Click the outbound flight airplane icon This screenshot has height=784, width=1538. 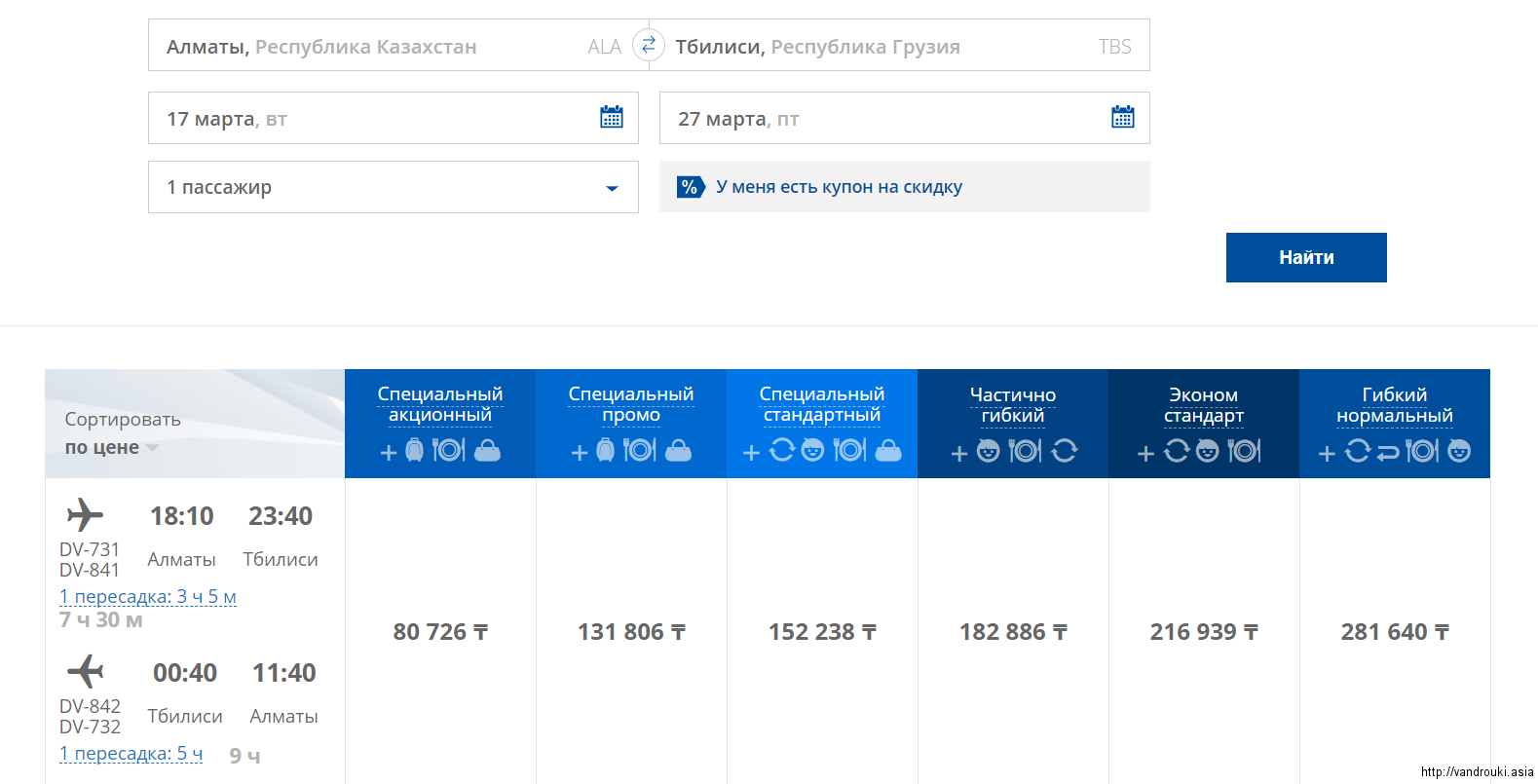tap(85, 514)
